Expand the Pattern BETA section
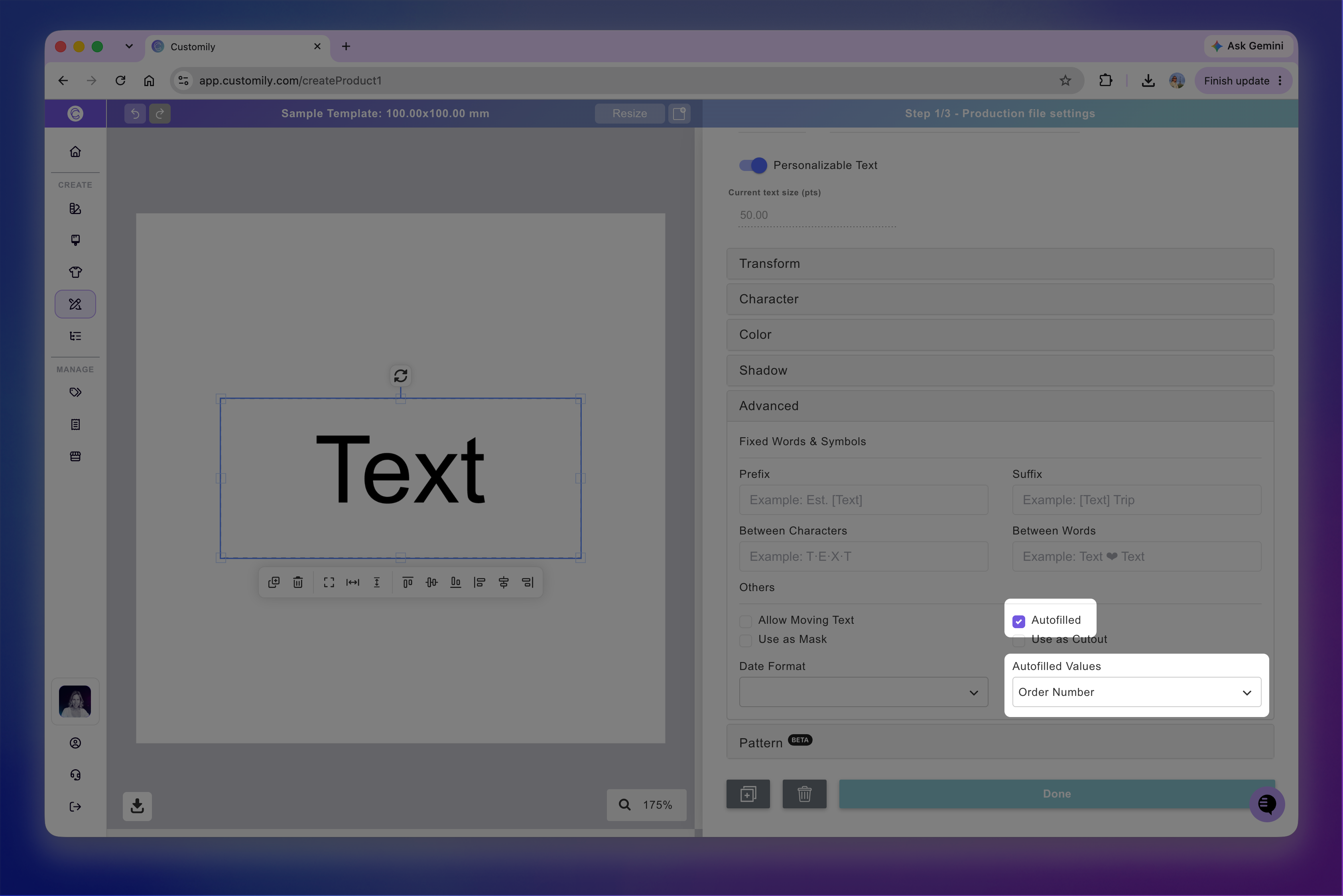Image resolution: width=1343 pixels, height=896 pixels. (1000, 742)
